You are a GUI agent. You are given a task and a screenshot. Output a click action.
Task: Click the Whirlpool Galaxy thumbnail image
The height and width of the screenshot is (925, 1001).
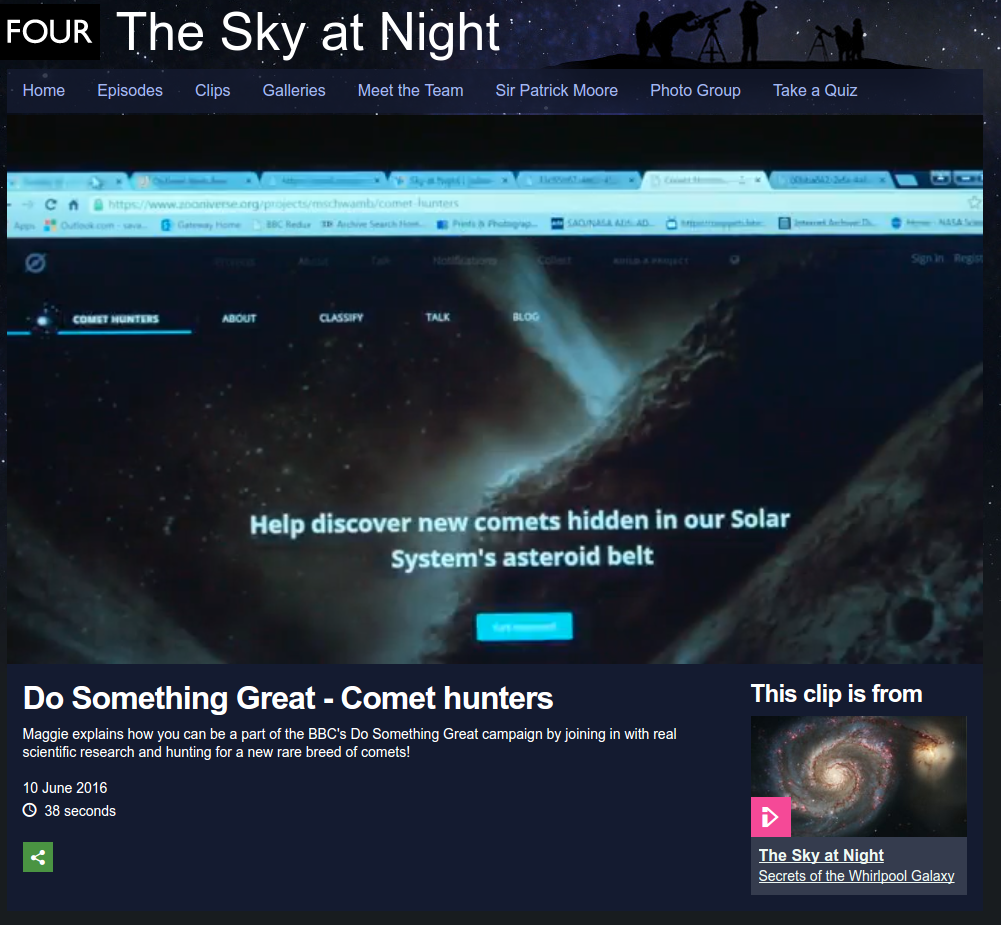coord(859,776)
